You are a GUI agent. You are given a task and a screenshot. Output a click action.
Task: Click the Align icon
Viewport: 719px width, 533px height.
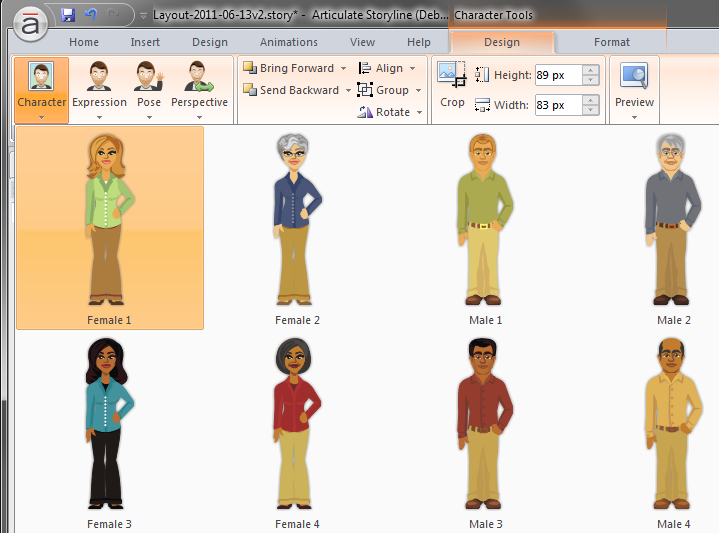click(365, 68)
